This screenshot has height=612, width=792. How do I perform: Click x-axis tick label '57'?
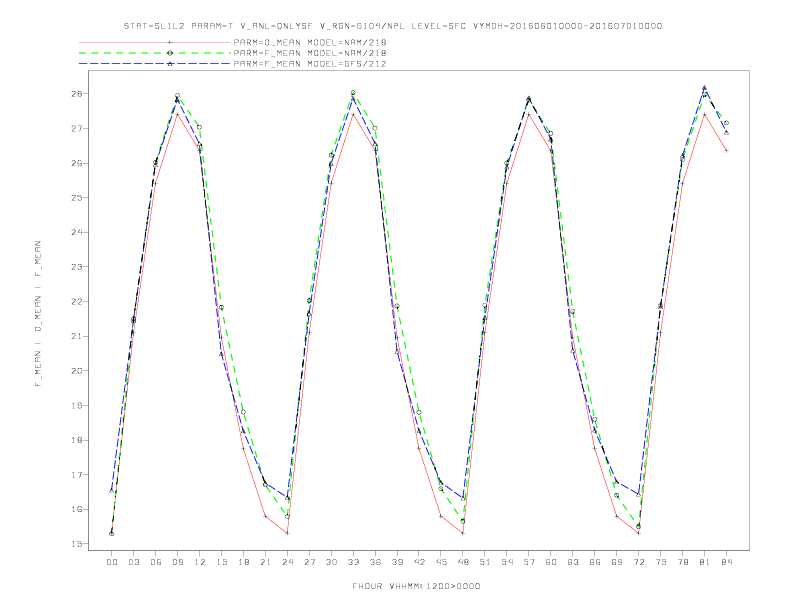point(529,562)
